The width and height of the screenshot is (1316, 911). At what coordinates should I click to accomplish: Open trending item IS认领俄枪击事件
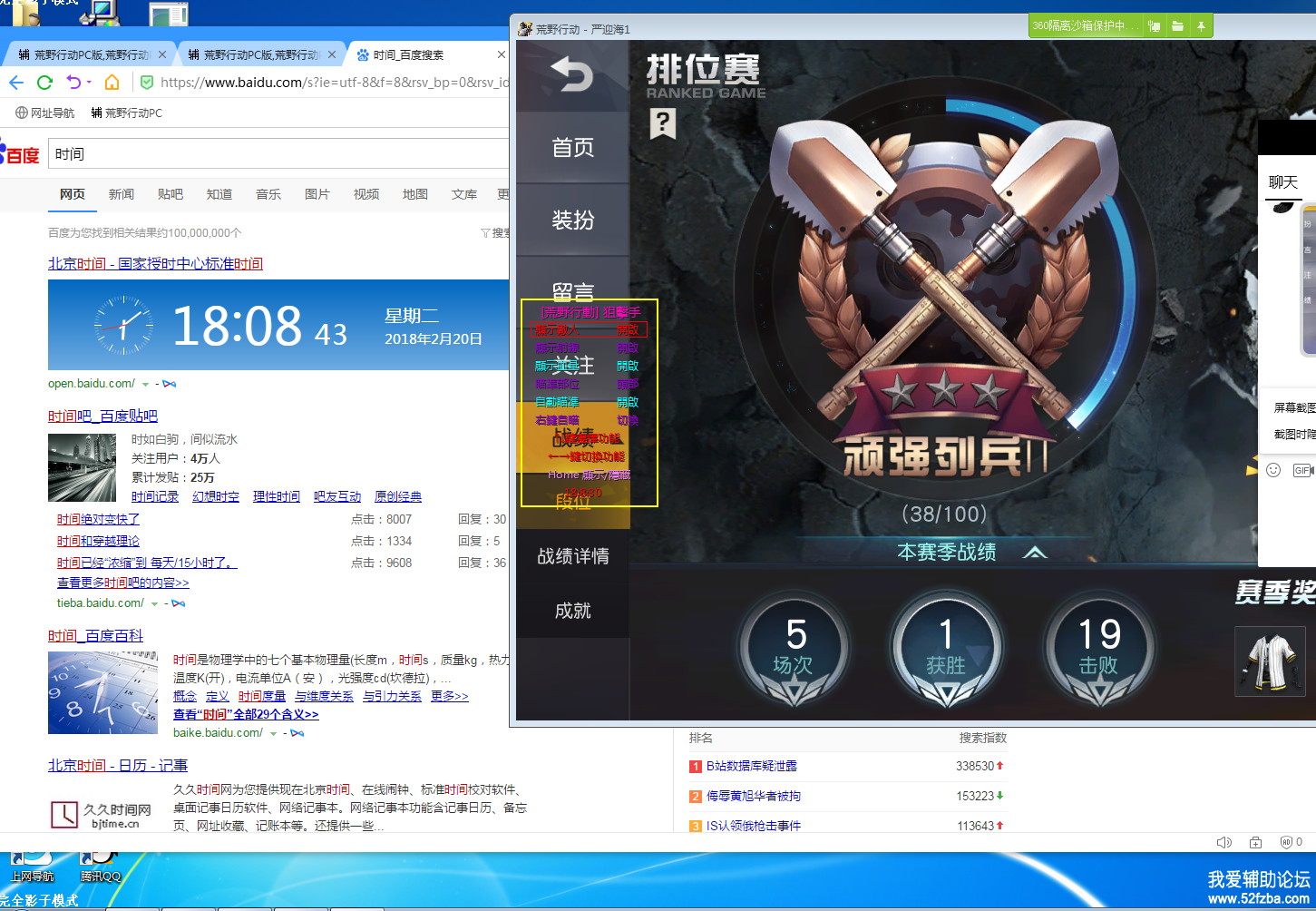tap(754, 826)
